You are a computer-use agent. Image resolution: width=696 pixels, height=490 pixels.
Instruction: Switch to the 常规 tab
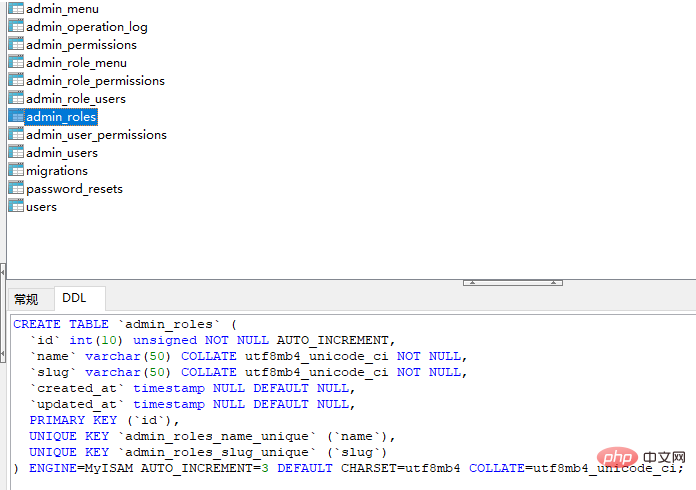pyautogui.click(x=26, y=299)
